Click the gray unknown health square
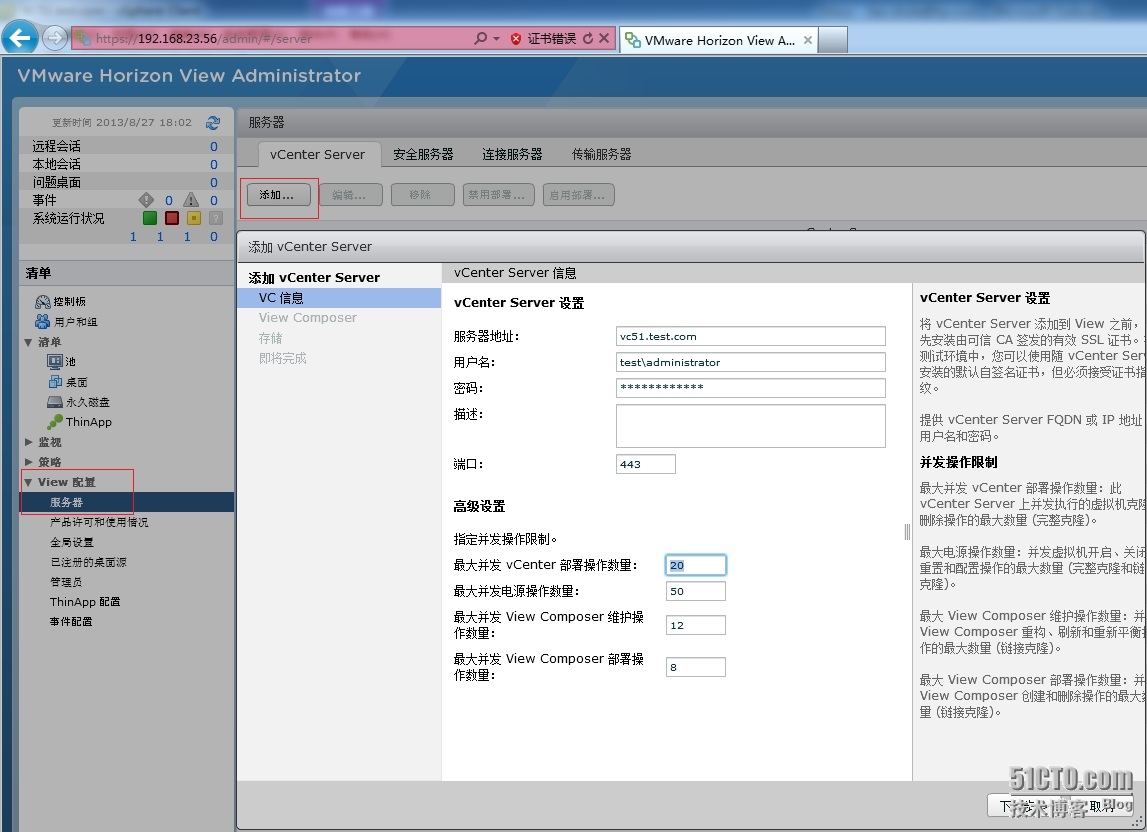 216,218
